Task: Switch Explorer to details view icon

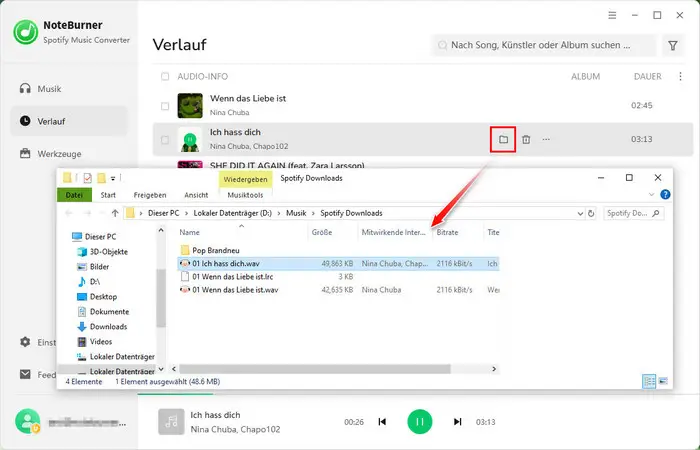Action: pos(649,381)
